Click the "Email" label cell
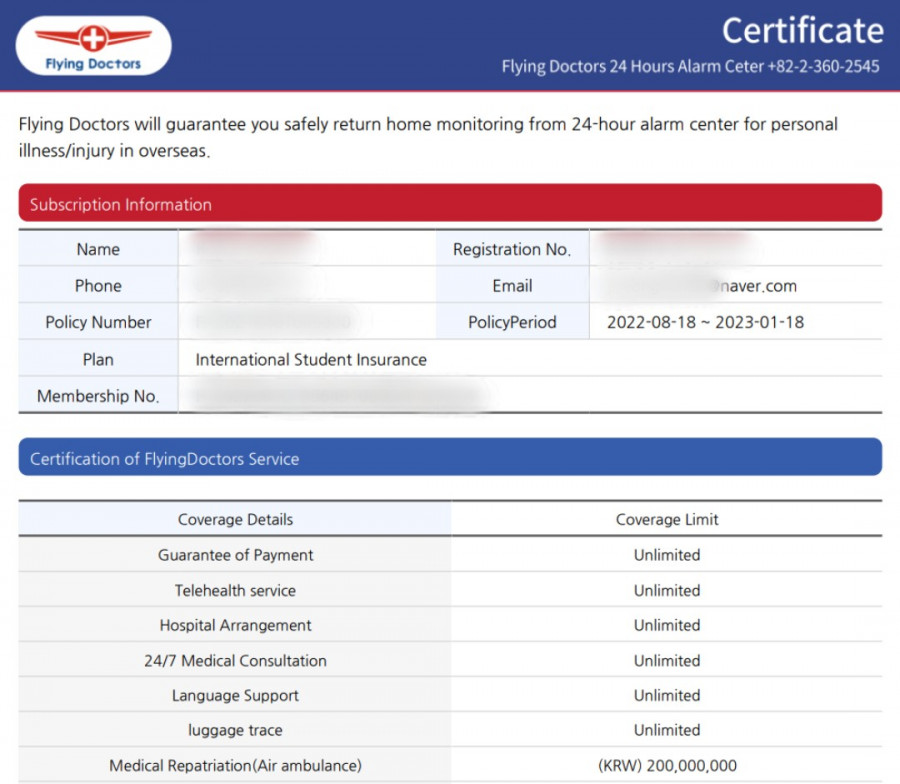The image size is (900, 784). (512, 285)
